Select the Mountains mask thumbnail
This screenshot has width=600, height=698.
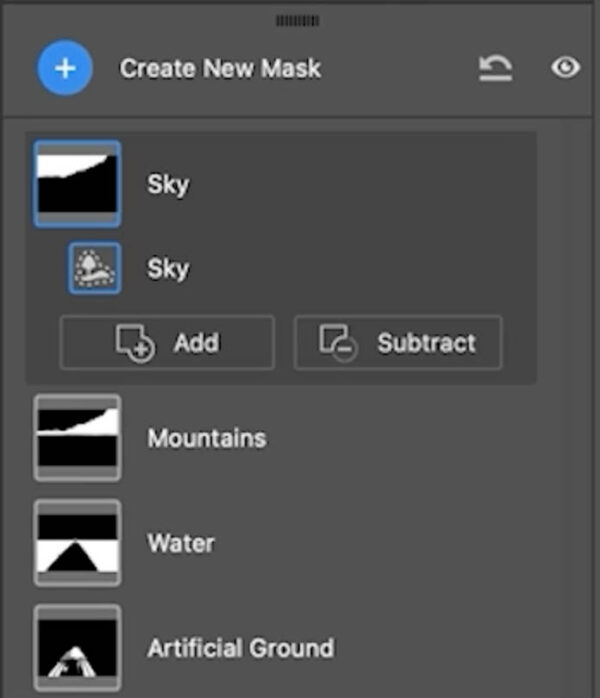point(77,438)
